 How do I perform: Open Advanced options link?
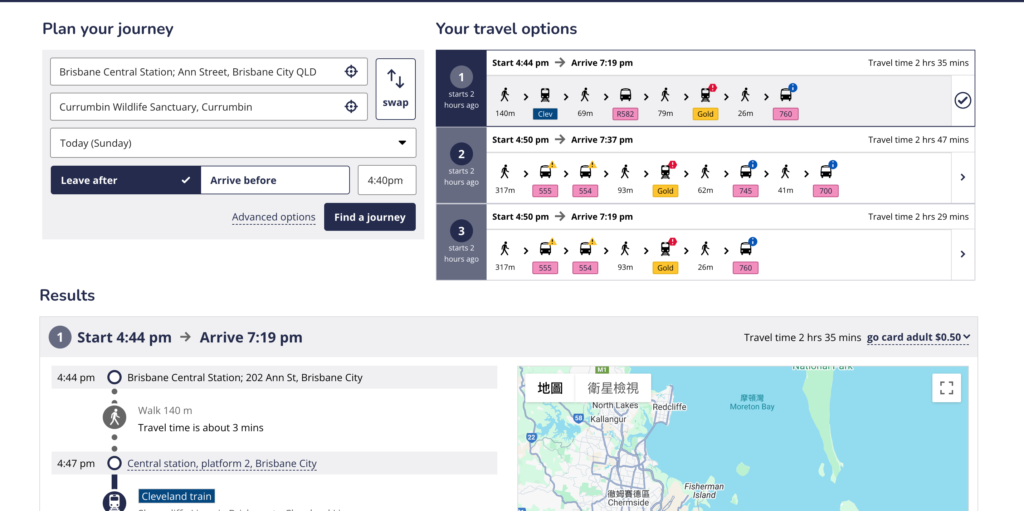273,217
